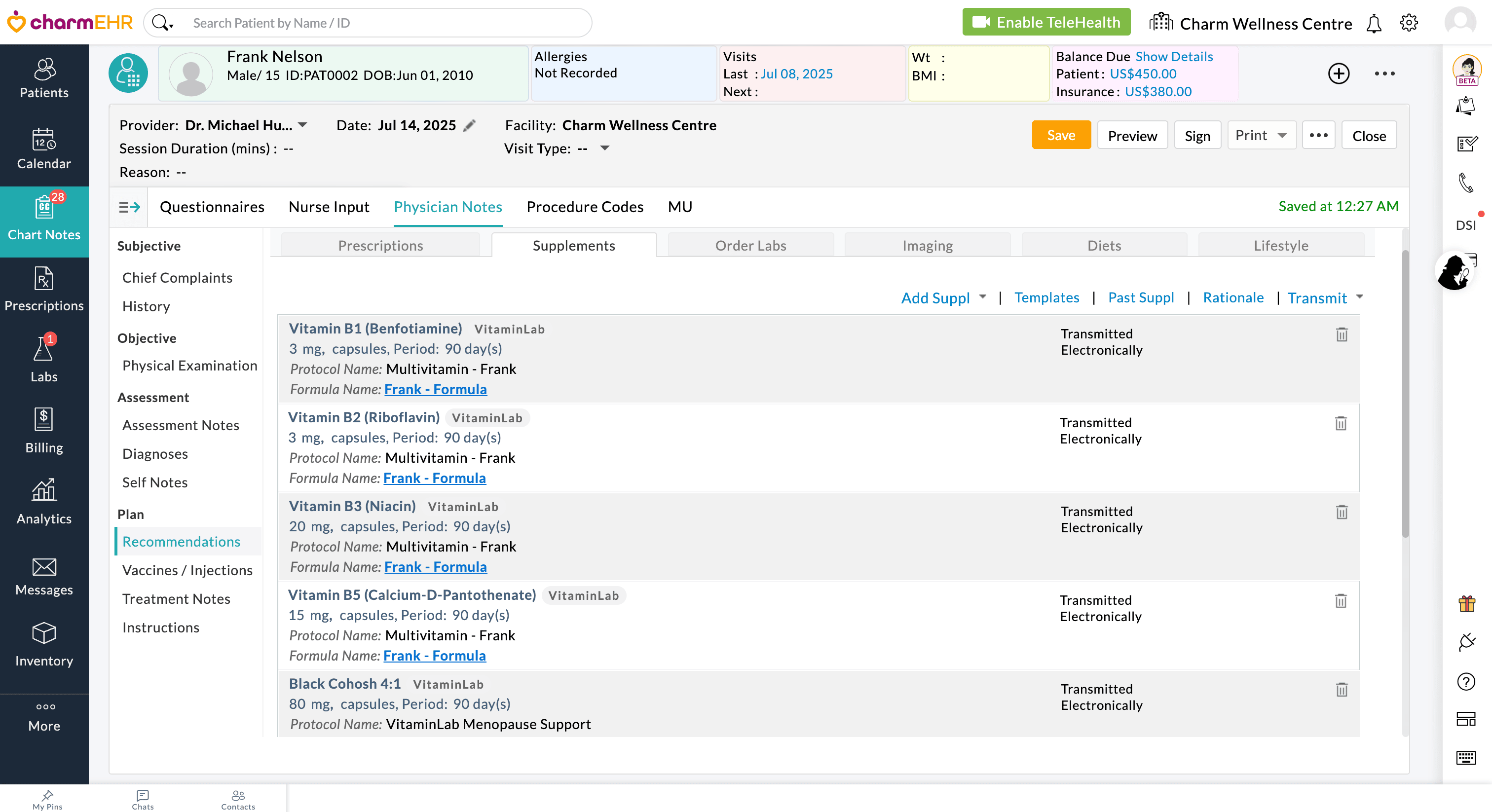
Task: Open the Frank - Formula link
Action: coord(435,389)
